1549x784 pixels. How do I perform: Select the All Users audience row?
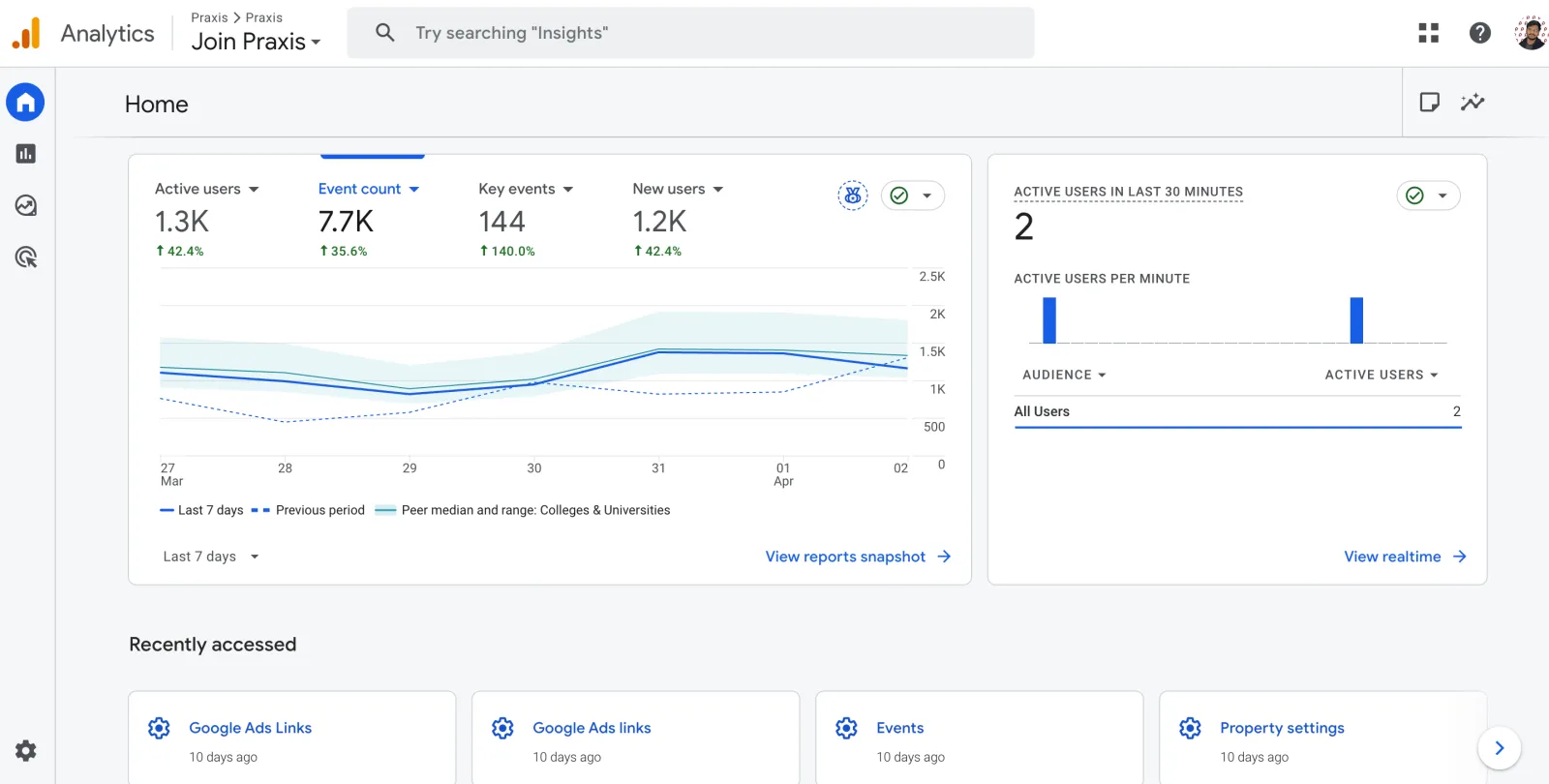coord(1237,411)
